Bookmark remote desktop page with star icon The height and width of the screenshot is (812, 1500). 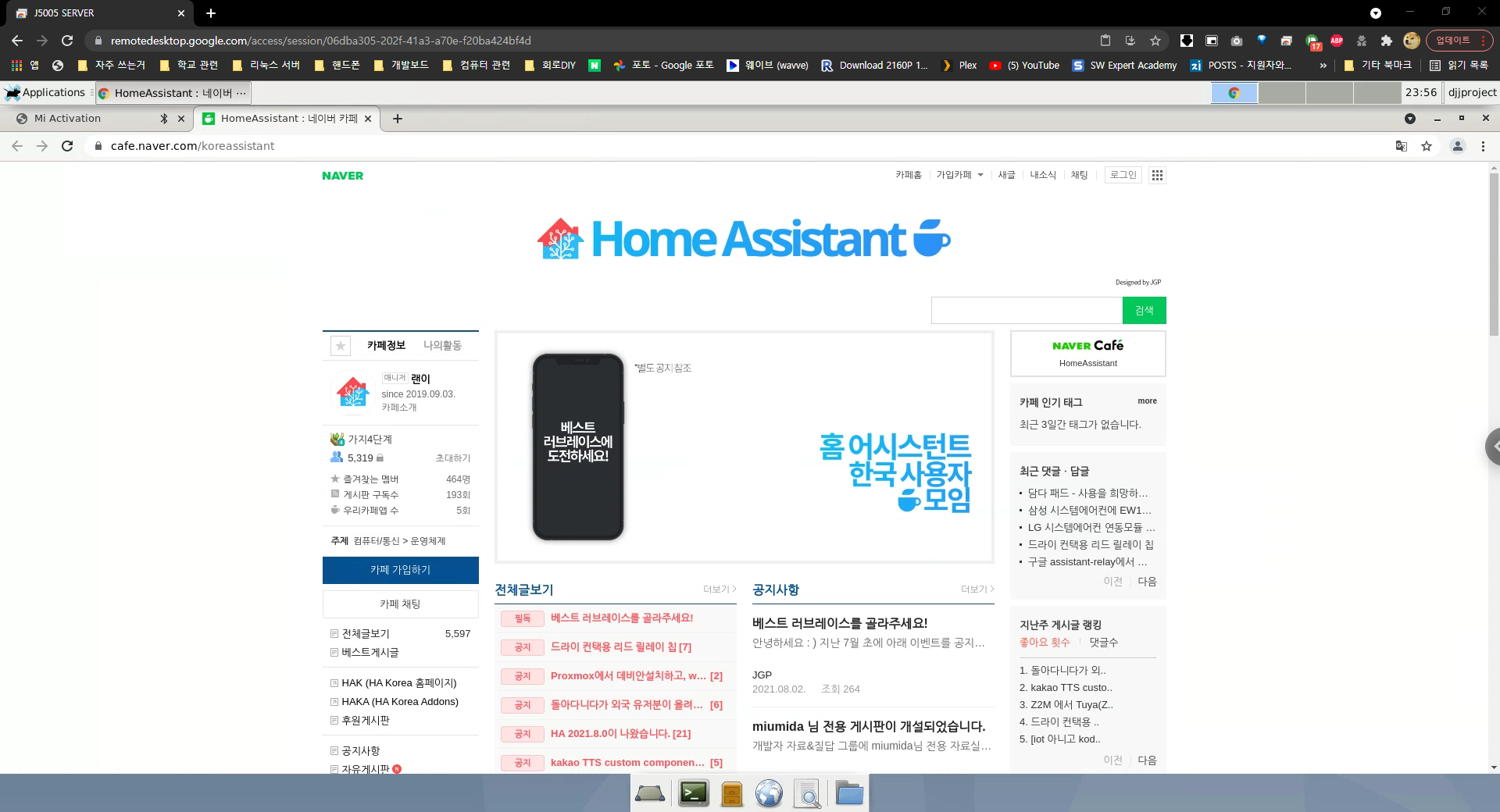[1155, 41]
